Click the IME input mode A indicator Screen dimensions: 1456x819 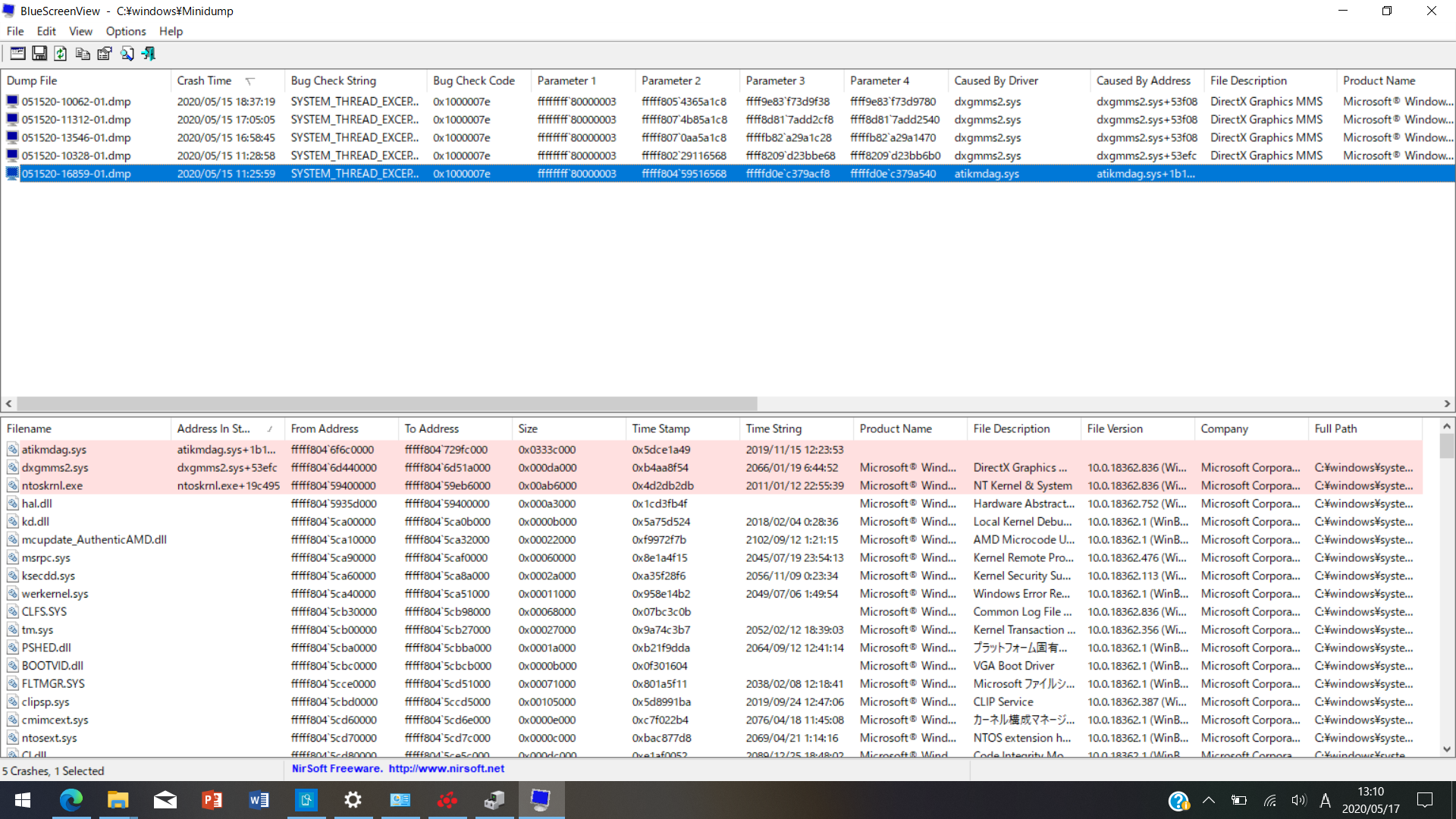pos(1326,800)
